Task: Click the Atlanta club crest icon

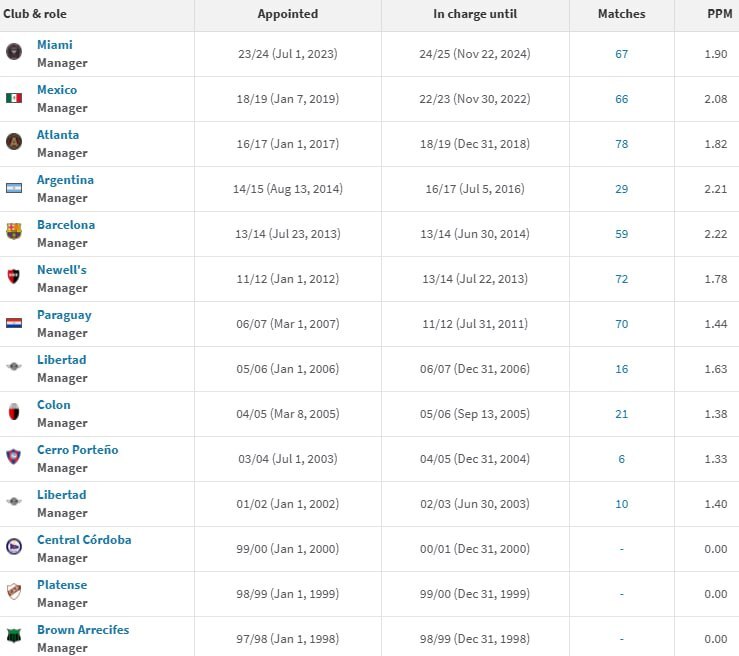Action: (x=14, y=142)
